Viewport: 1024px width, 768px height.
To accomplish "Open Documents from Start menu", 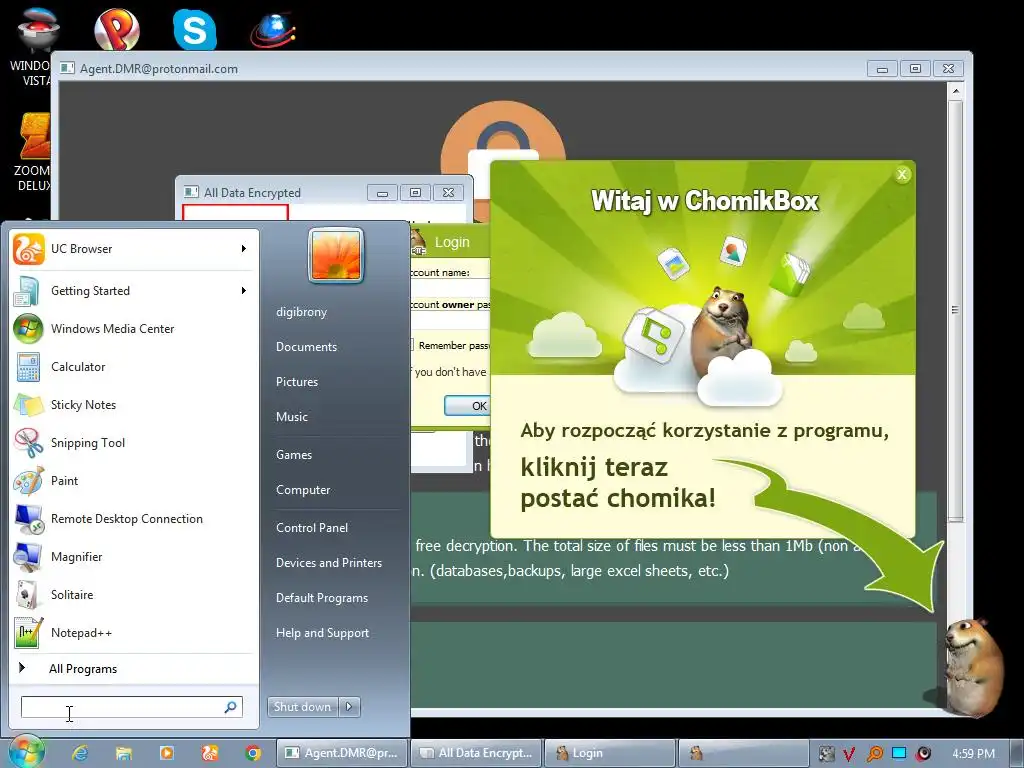I will 306,347.
